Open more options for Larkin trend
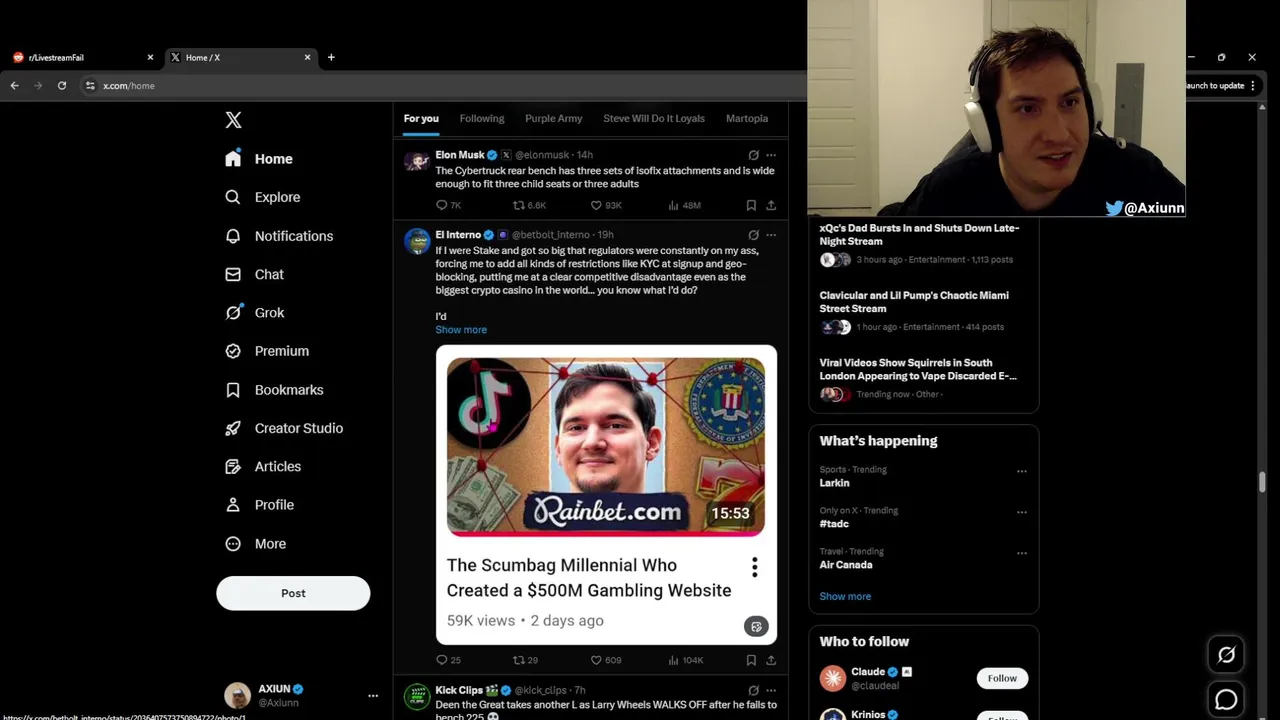The width and height of the screenshot is (1280, 720). (1021, 471)
